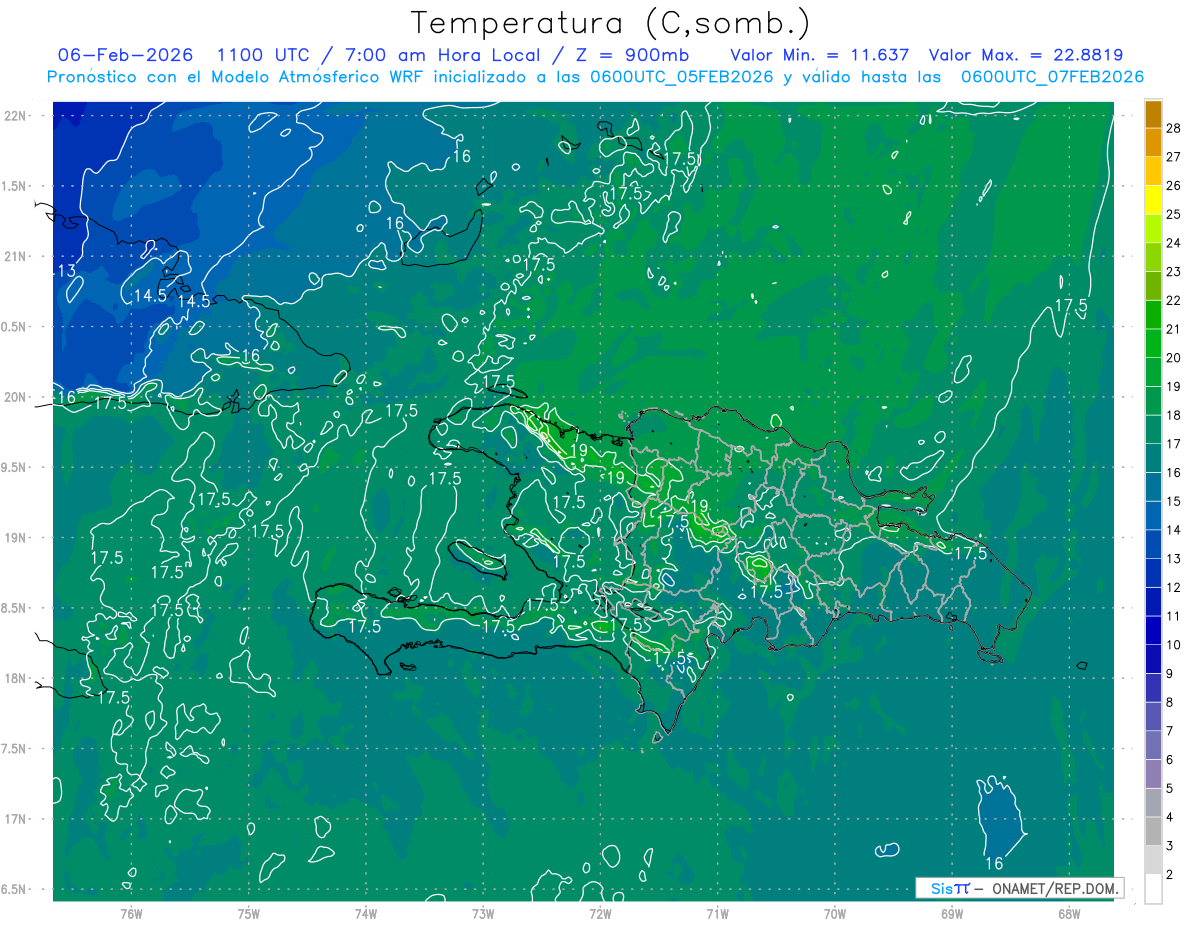Pick the dark blue swatch between 10 and 11
The width and height of the screenshot is (1200, 927).
[x=1153, y=630]
